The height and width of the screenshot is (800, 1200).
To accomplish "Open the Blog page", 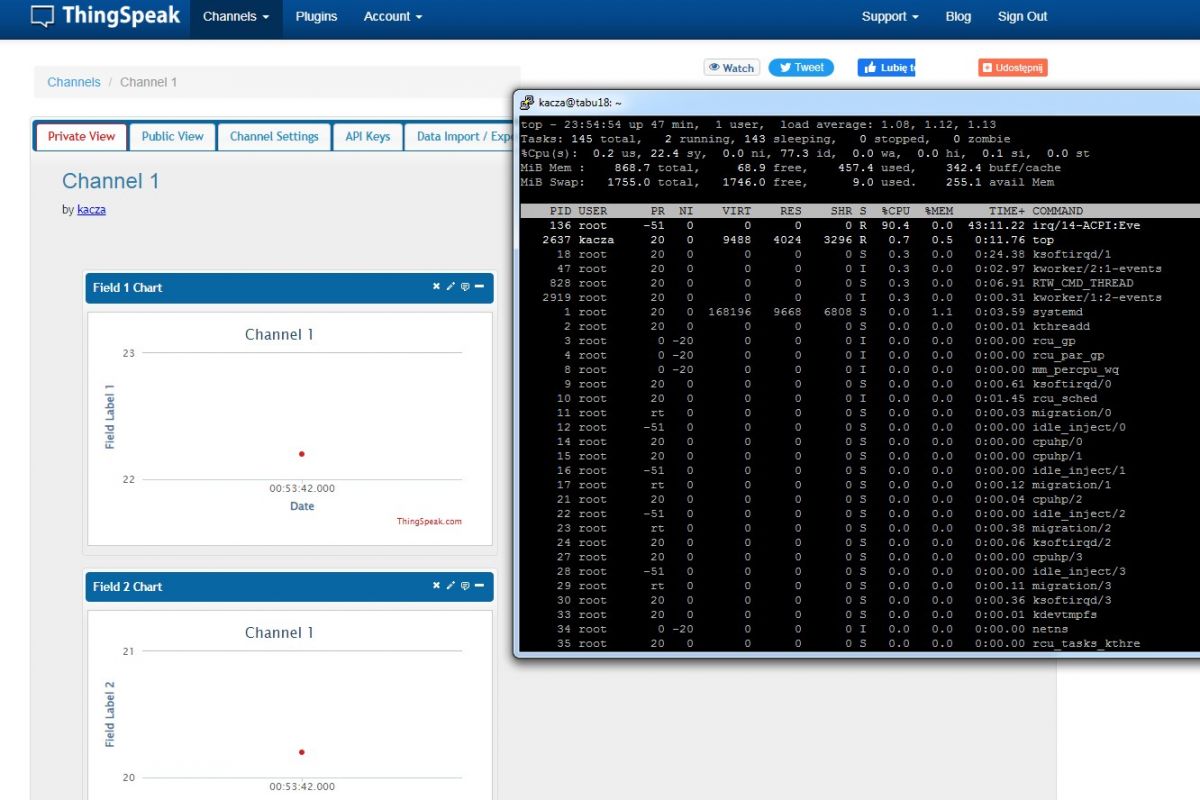I will click(958, 17).
